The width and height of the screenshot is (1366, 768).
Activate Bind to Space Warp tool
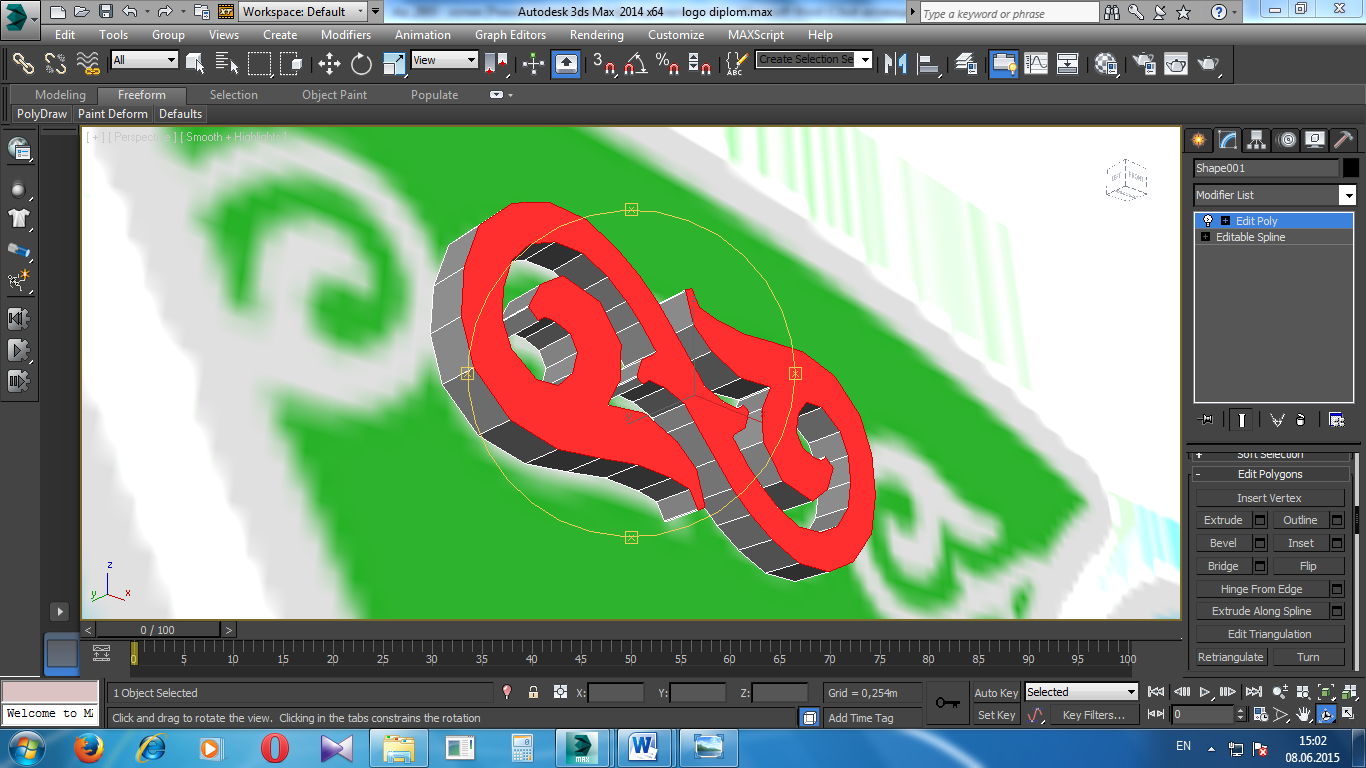(x=89, y=64)
